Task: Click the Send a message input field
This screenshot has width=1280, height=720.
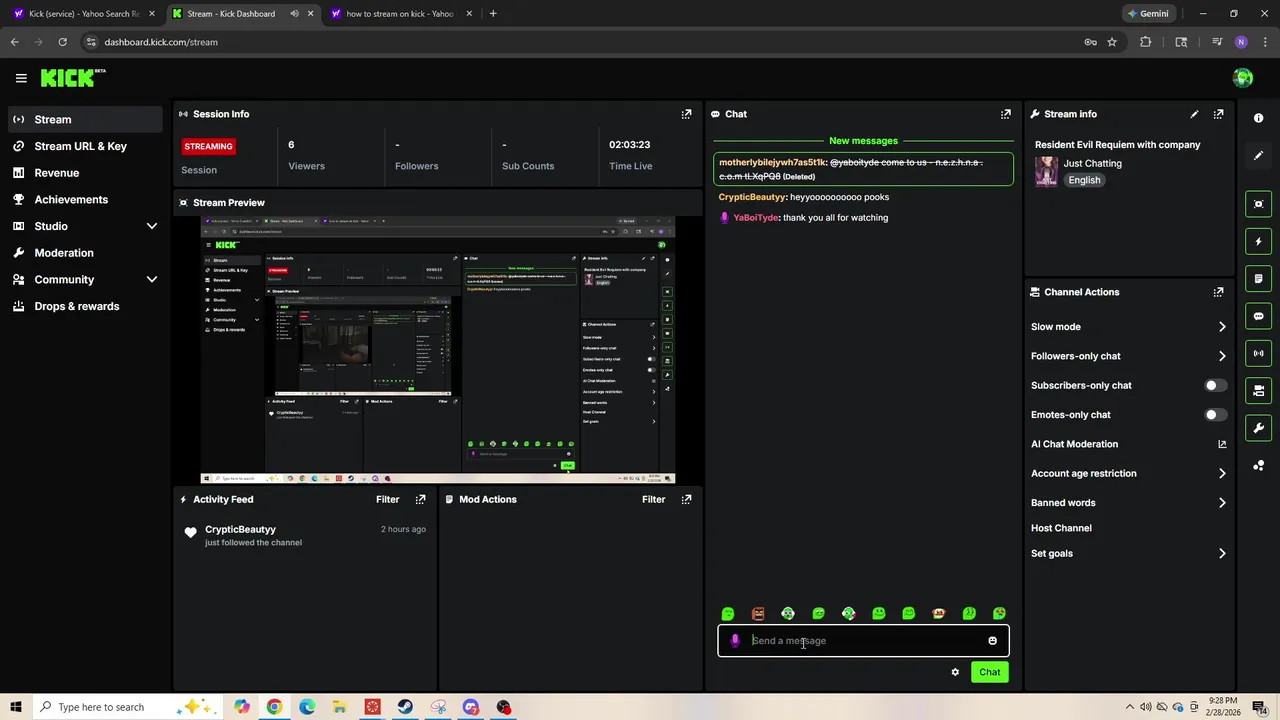Action: click(863, 641)
